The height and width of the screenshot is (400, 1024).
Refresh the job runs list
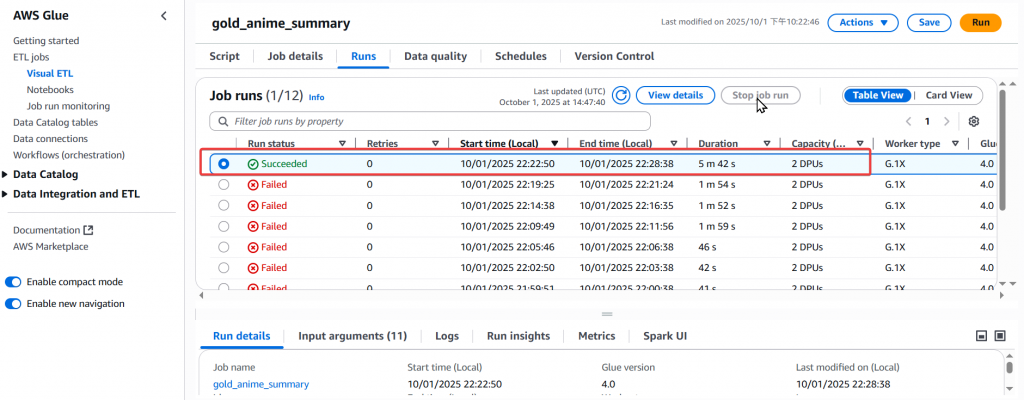click(x=622, y=95)
